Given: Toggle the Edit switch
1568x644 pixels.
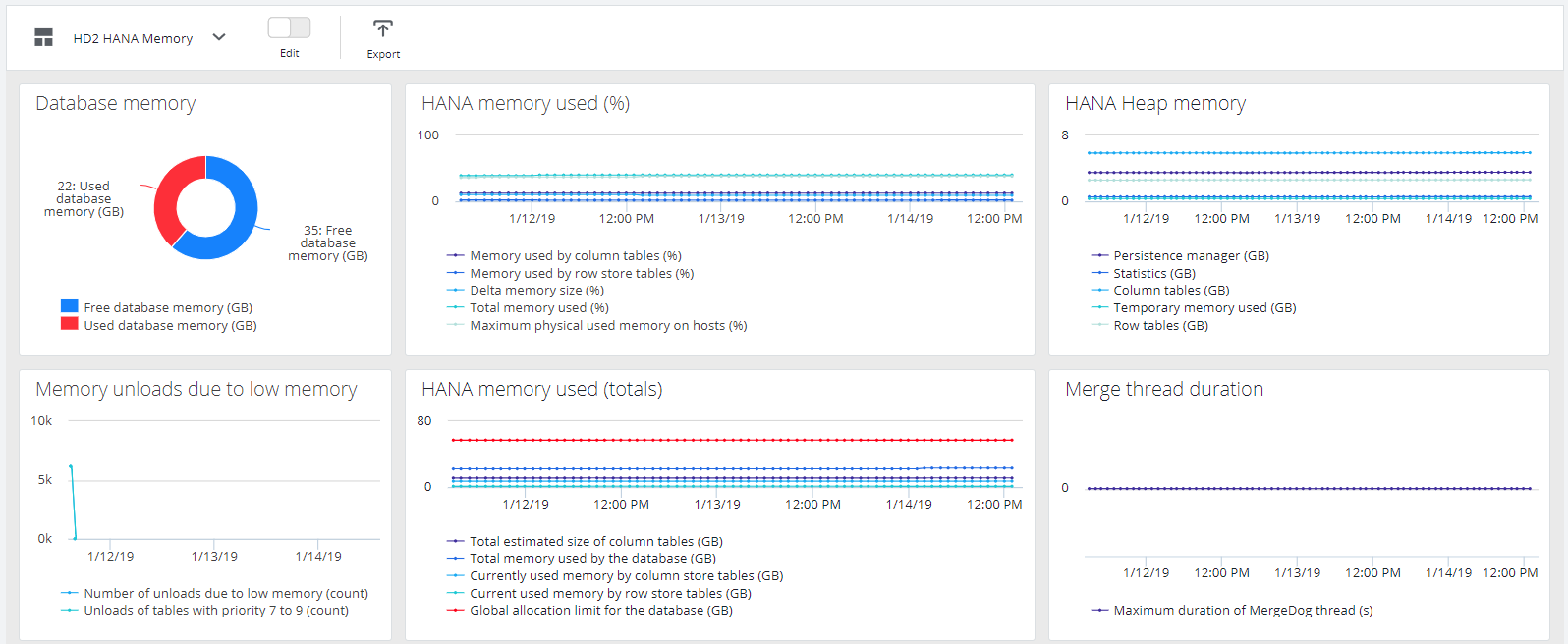Looking at the screenshot, I should click(x=289, y=27).
